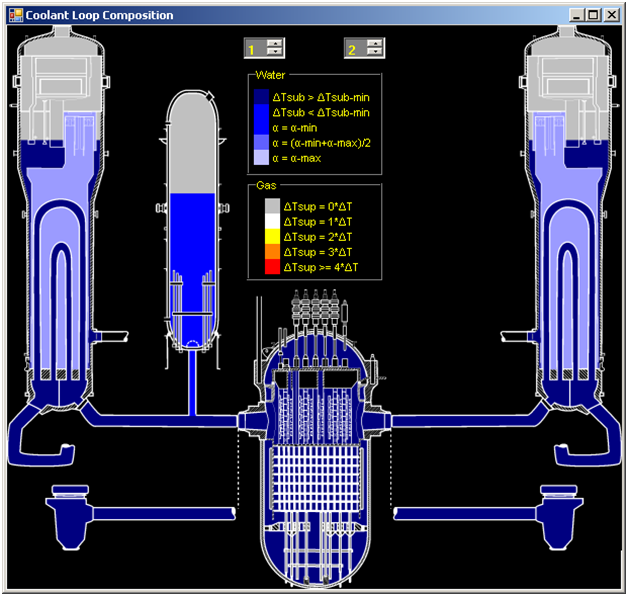Viewport: 628px width, 596px height.
Task: Click the ΔTsup = 0*ΔT gray swatch
Action: click(272, 206)
